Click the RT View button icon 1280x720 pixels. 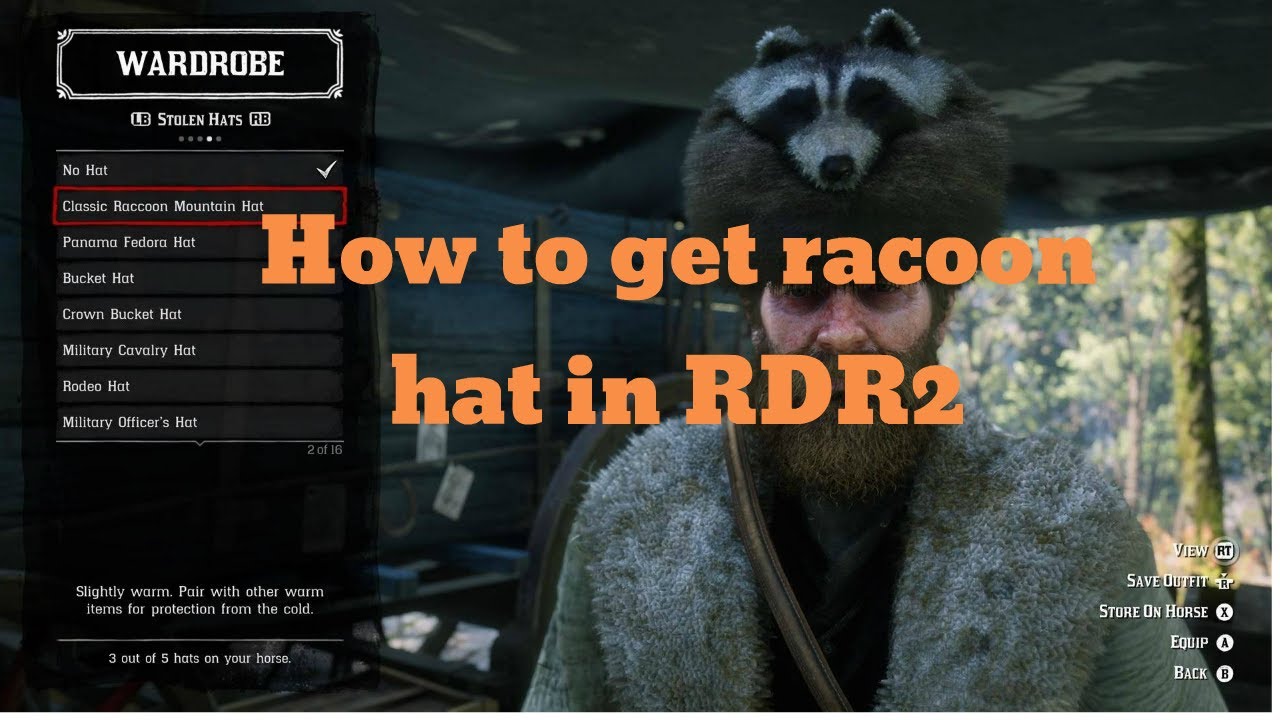[1225, 551]
